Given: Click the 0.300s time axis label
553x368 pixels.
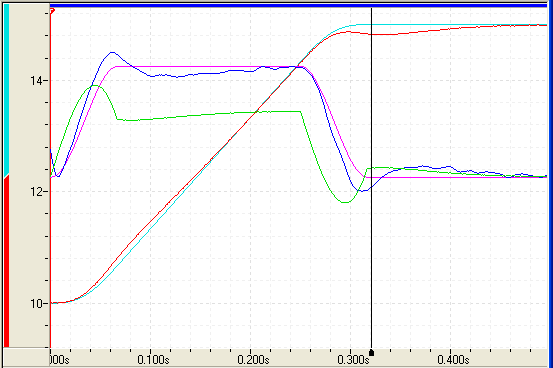Looking at the screenshot, I should (353, 360).
